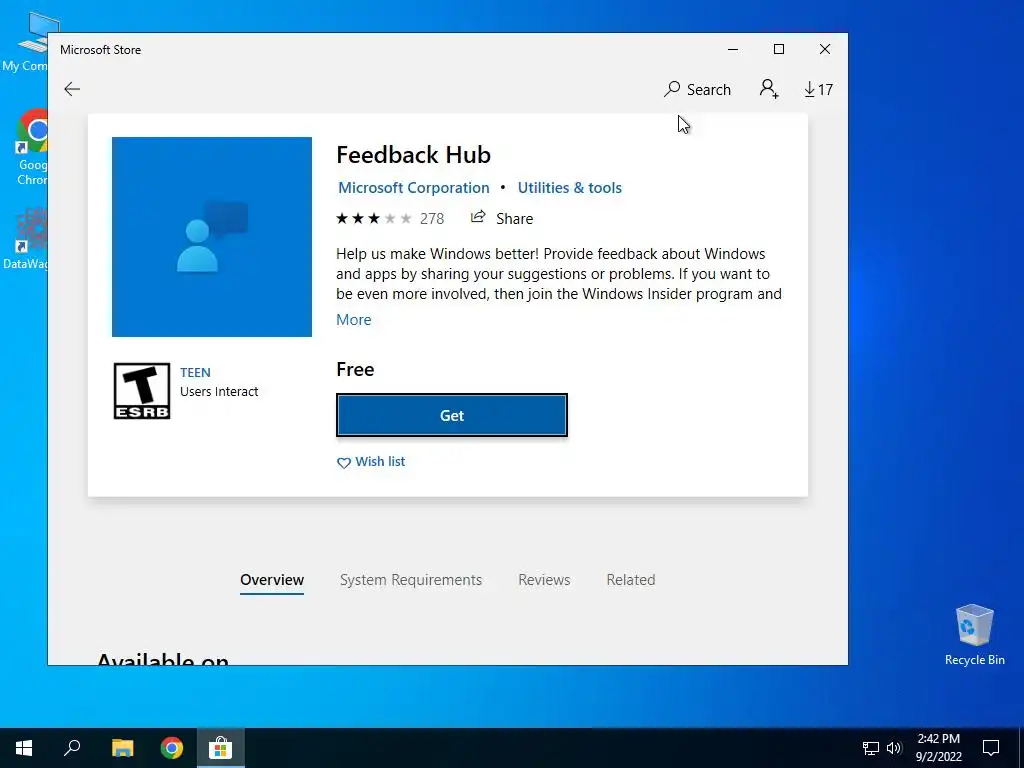
Task: Click the sign-in account icon
Action: click(x=769, y=89)
